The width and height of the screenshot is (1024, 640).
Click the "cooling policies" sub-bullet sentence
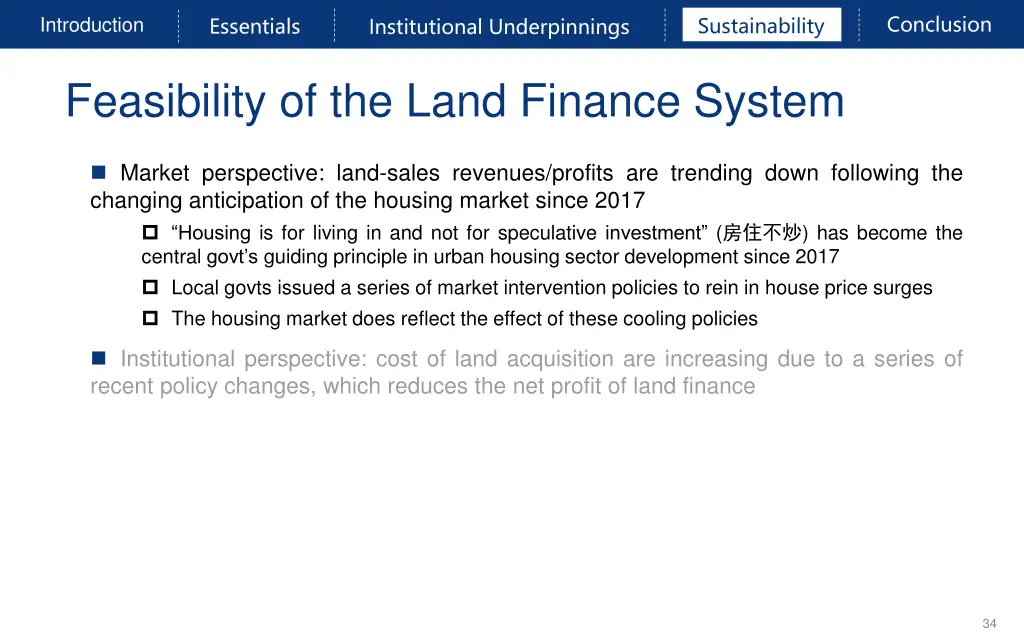(464, 319)
